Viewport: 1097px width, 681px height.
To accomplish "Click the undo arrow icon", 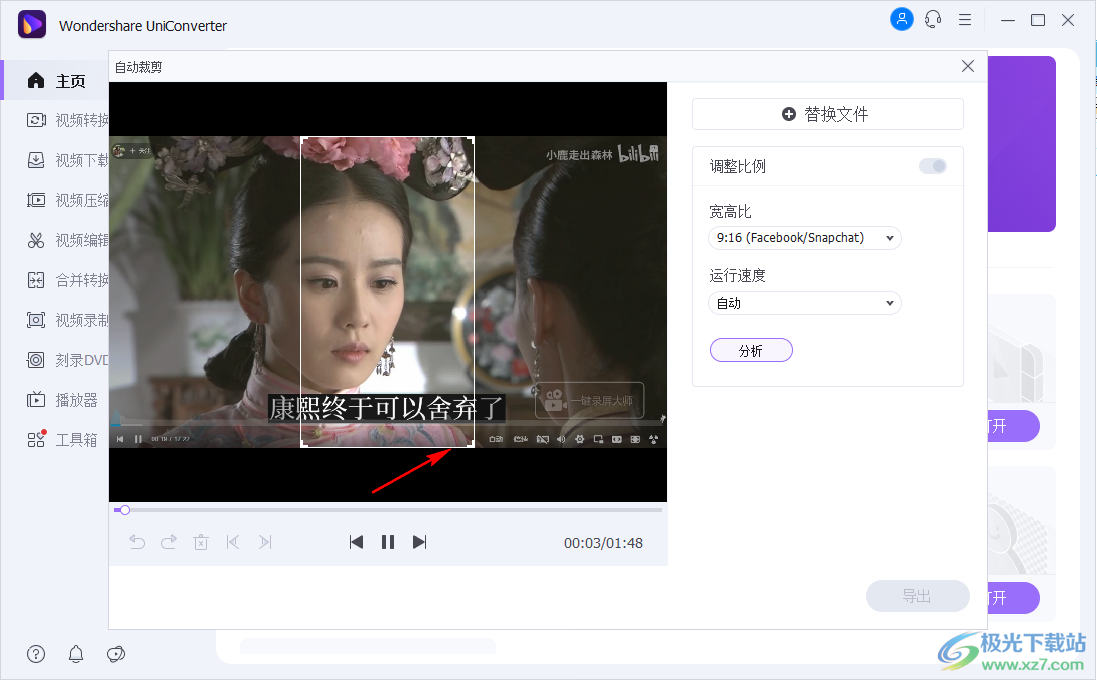I will (137, 542).
